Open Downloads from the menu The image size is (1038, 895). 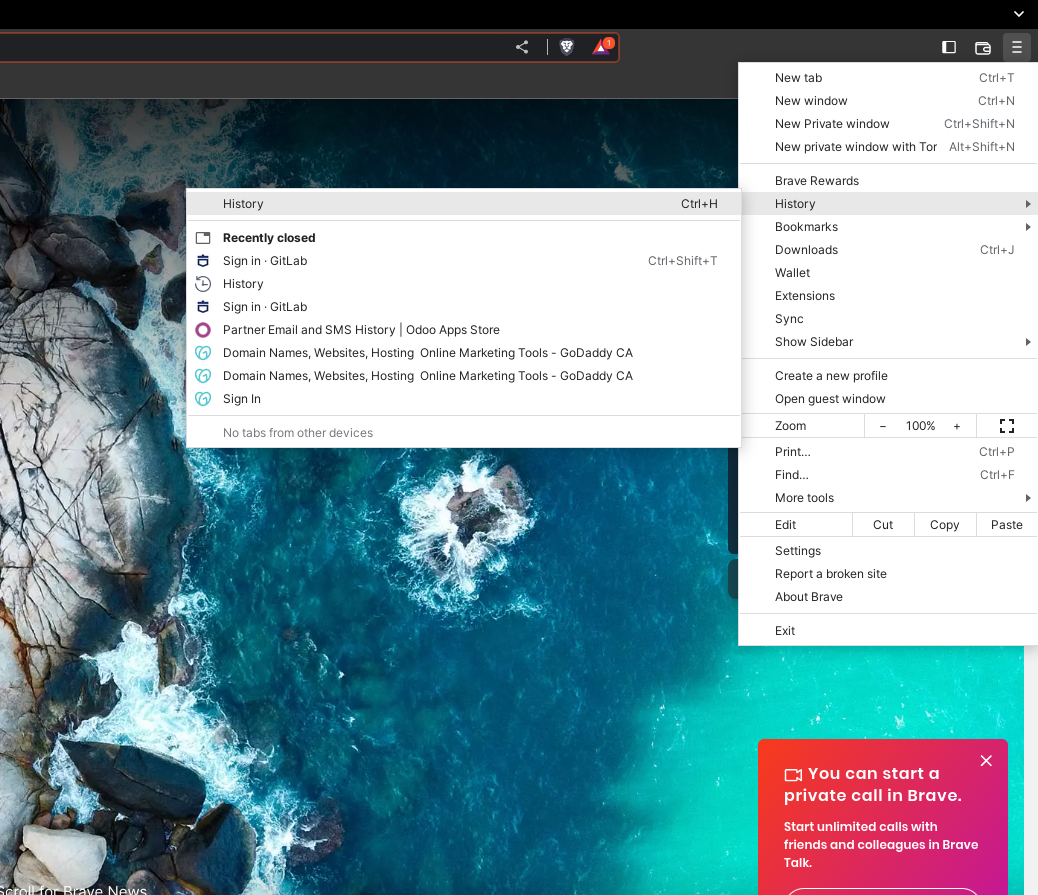[888, 250]
